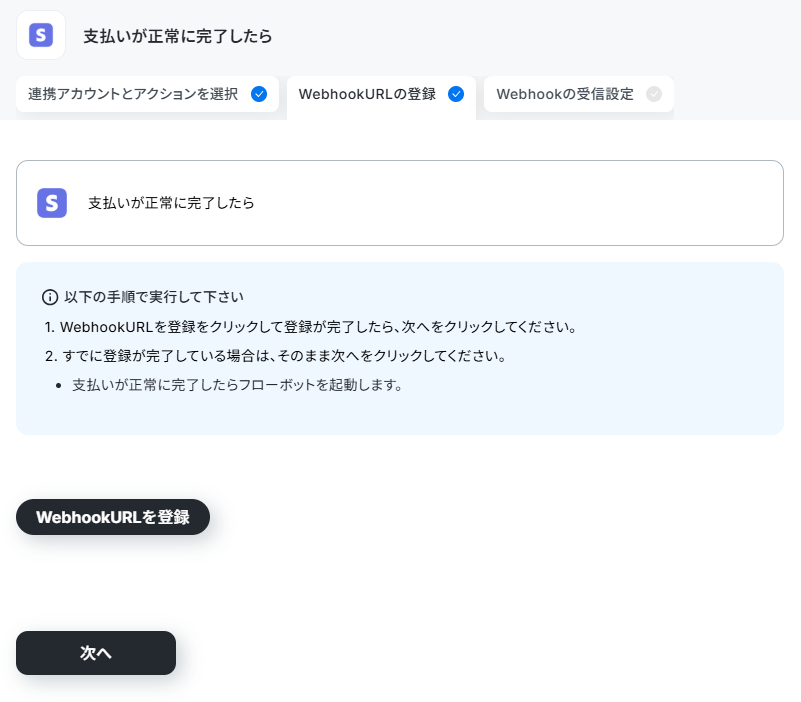
Task: Click the Stripe icon in page header
Action: [x=41, y=35]
